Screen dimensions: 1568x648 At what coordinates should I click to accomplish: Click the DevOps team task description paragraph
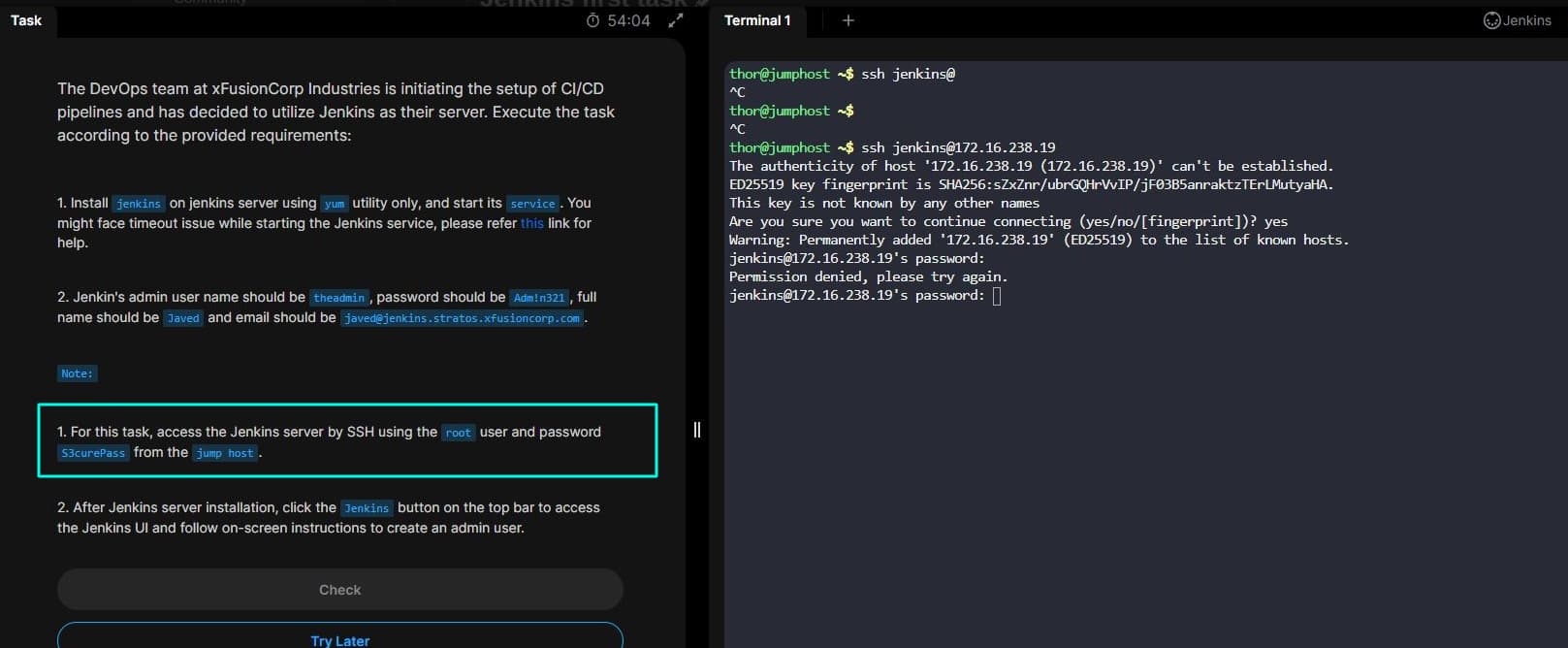click(336, 112)
